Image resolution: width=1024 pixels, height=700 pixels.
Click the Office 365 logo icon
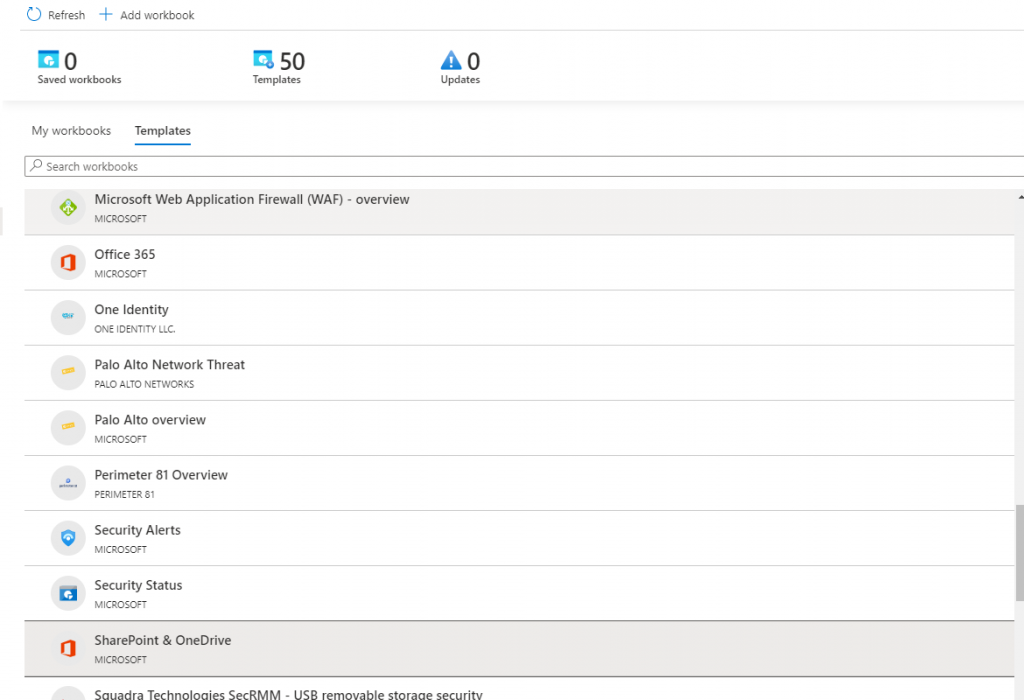(68, 262)
